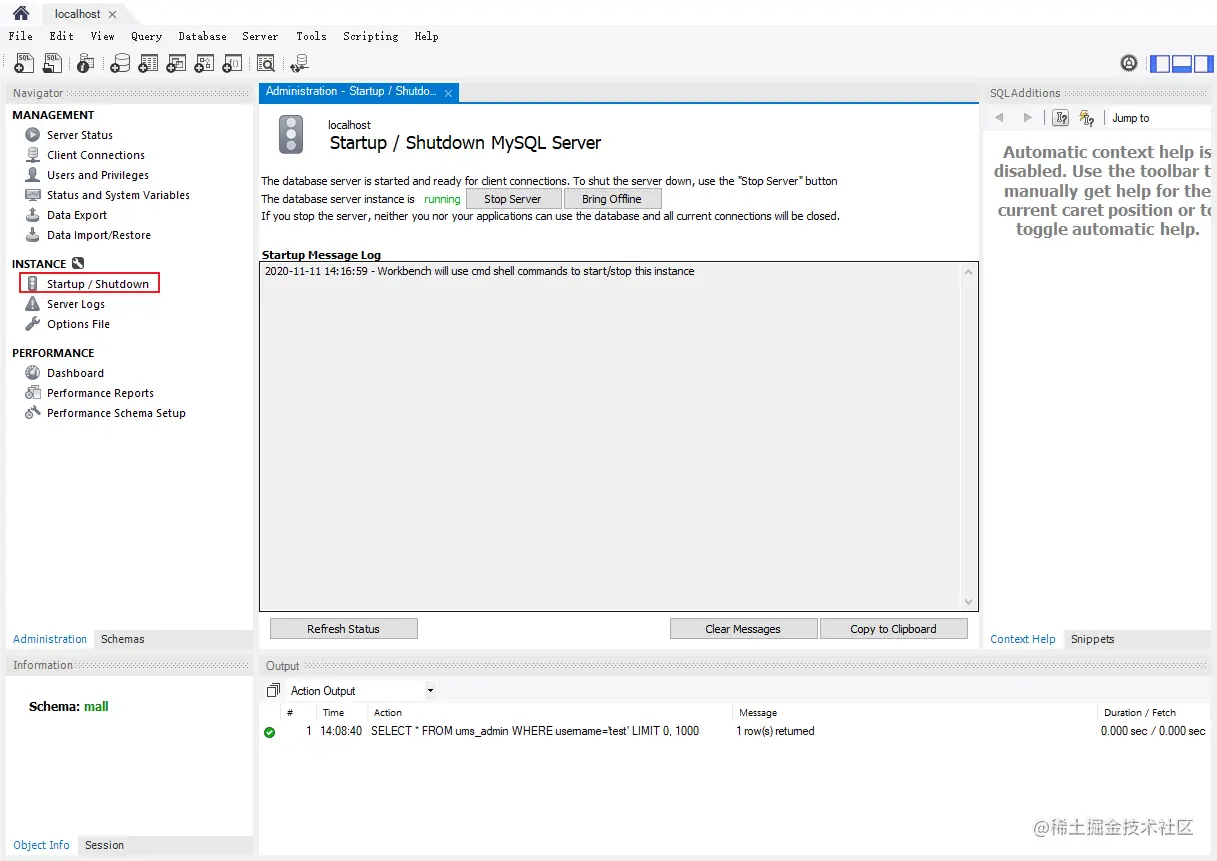Switch to the Snippets tab
Viewport: 1217px width, 861px height.
coord(1092,639)
